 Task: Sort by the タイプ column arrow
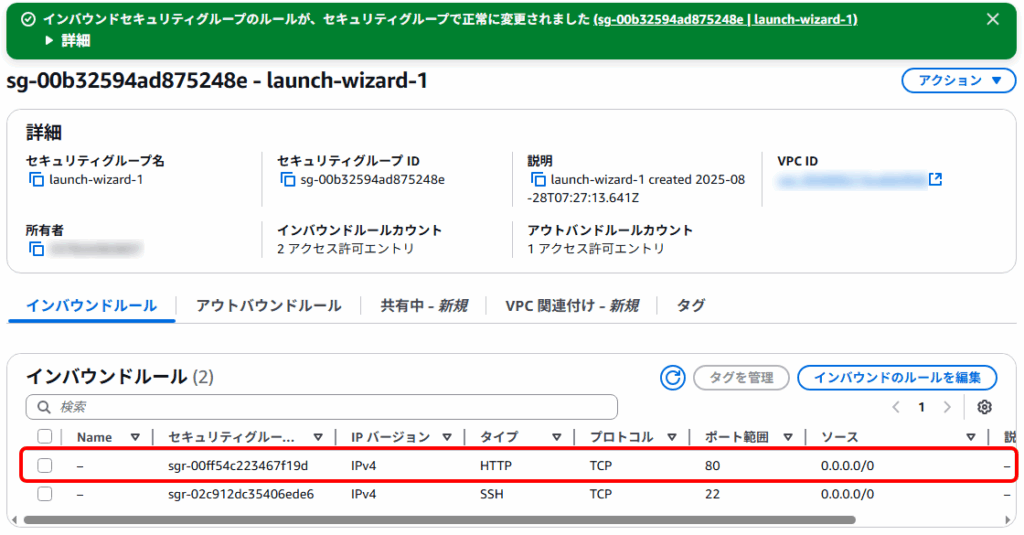558,437
